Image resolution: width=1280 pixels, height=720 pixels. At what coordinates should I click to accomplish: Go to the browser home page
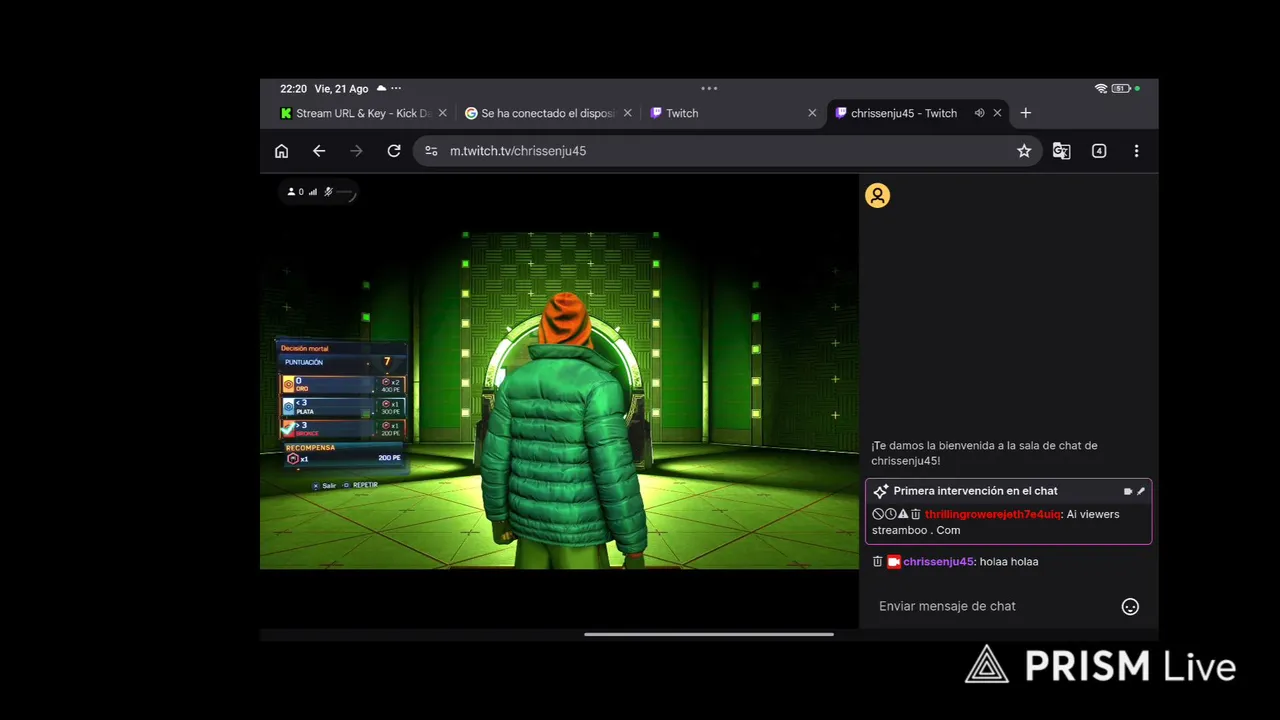click(x=281, y=151)
